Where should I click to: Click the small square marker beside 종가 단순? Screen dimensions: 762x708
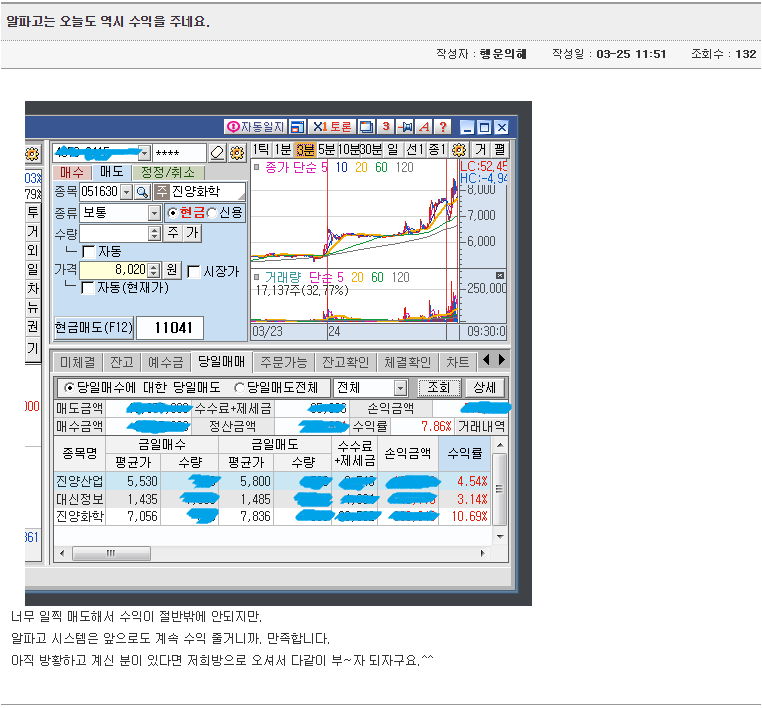pyautogui.click(x=257, y=167)
